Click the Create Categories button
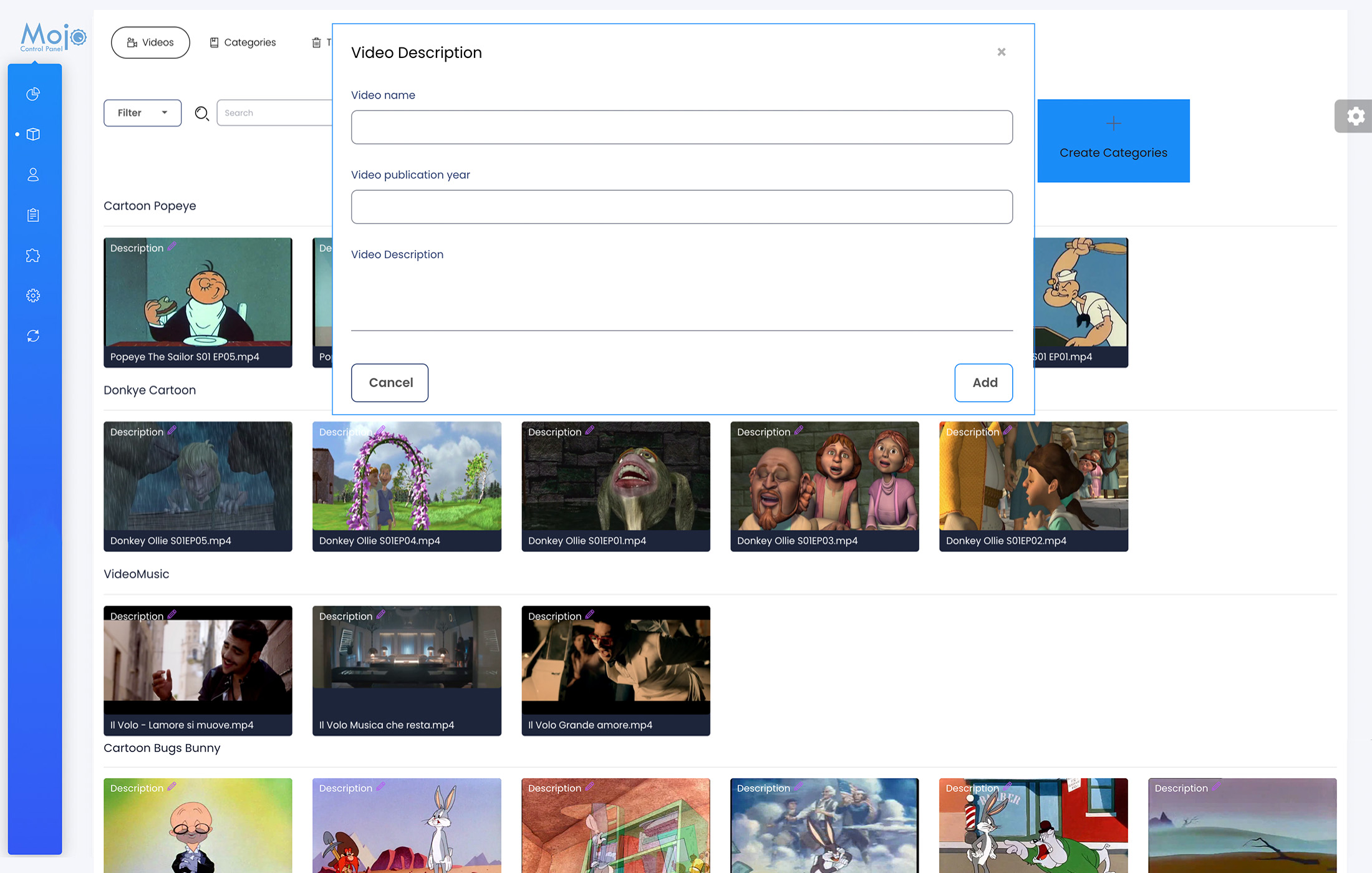 (1114, 141)
